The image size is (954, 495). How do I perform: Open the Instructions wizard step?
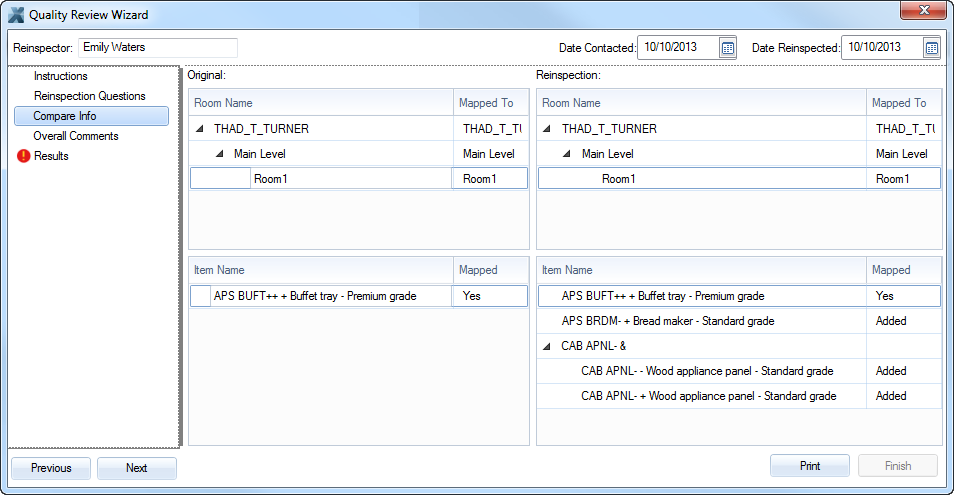point(60,76)
